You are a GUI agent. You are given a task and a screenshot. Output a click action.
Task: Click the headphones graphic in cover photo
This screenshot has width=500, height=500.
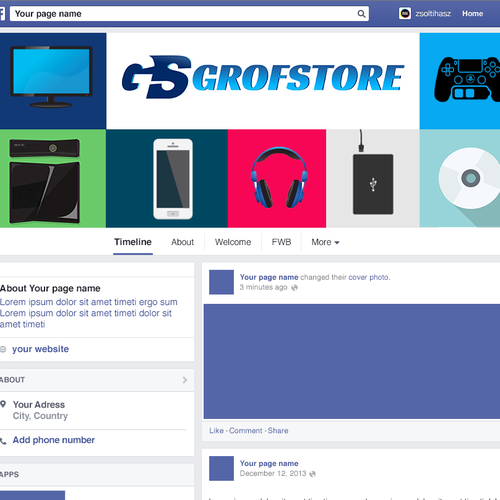(x=279, y=177)
